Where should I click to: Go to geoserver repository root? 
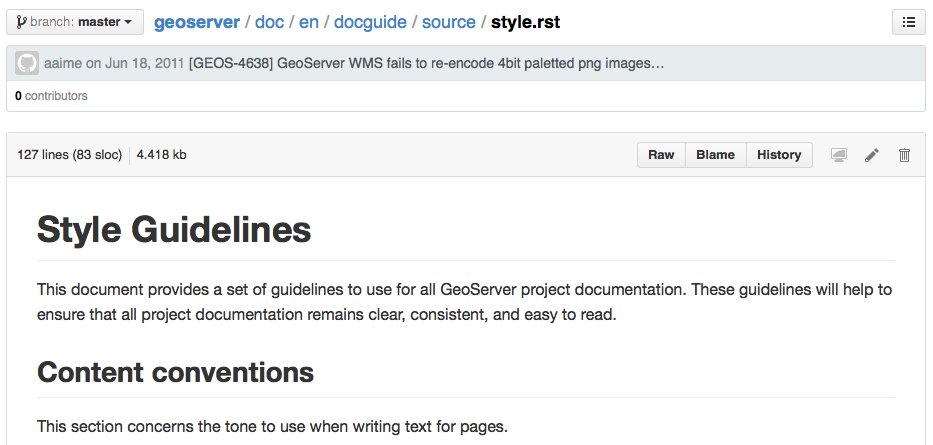point(197,23)
